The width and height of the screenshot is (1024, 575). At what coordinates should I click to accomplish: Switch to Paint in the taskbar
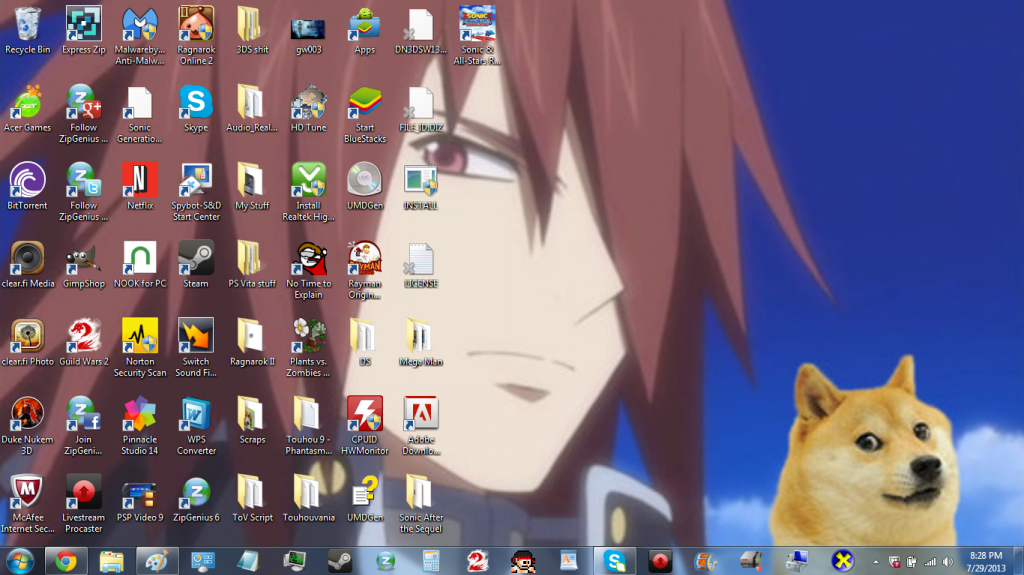point(157,561)
